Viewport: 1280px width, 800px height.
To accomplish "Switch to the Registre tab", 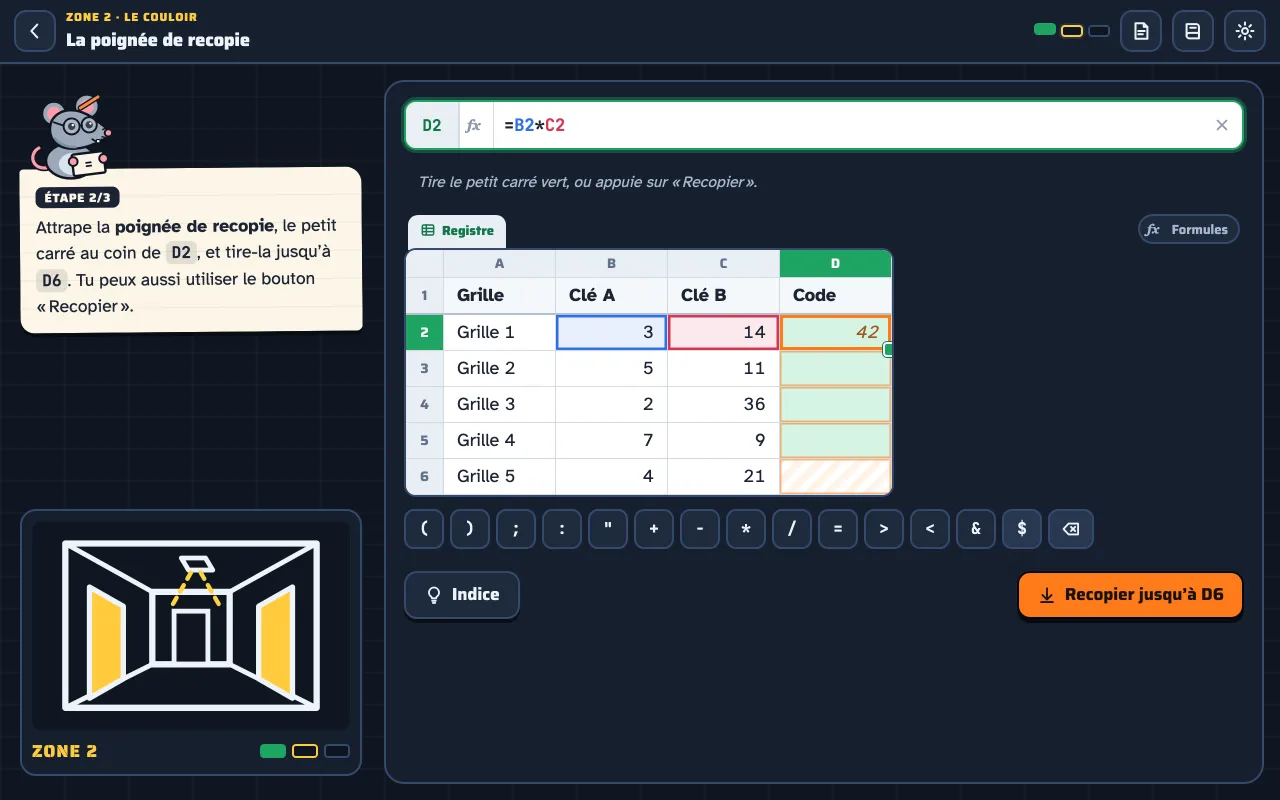I will (x=457, y=231).
